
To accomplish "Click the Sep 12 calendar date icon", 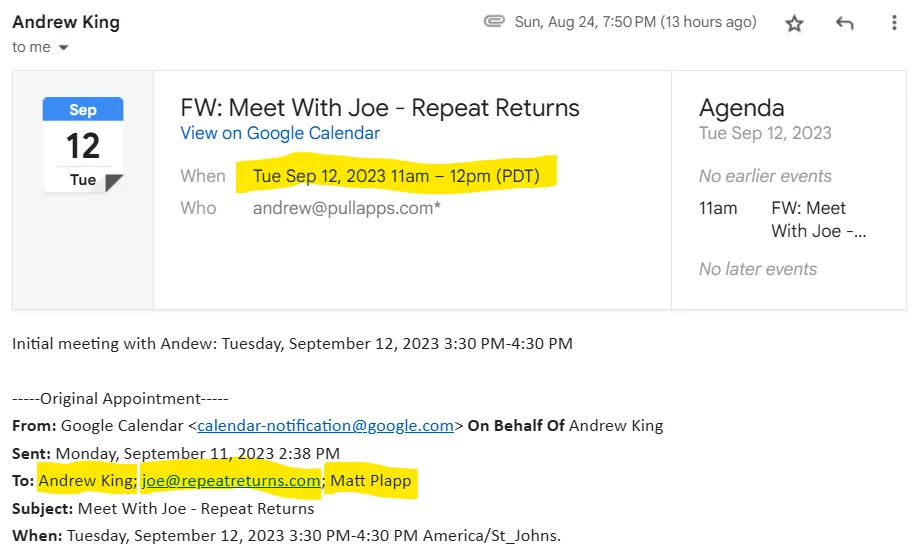I will 83,145.
